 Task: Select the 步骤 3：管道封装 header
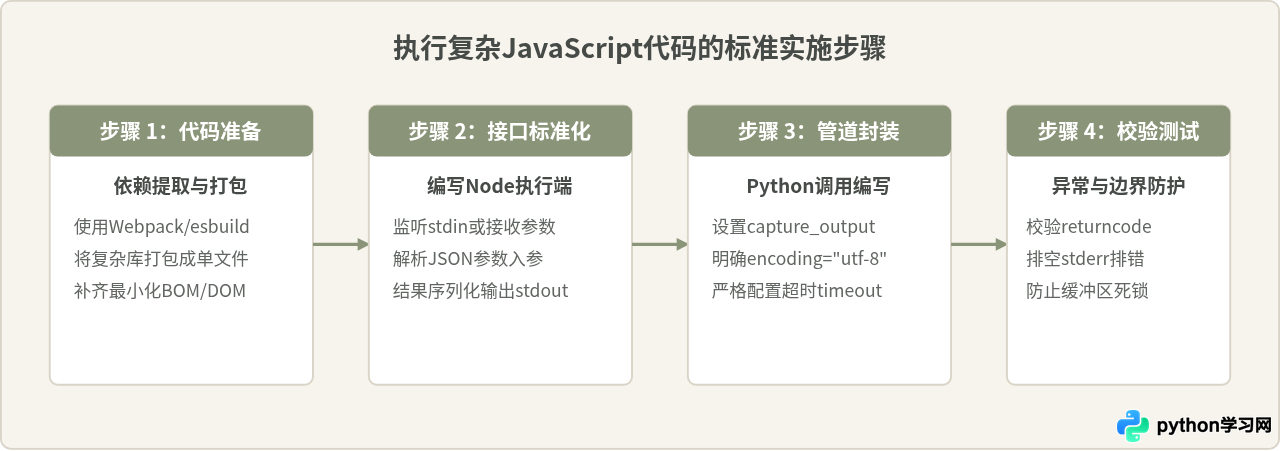819,131
